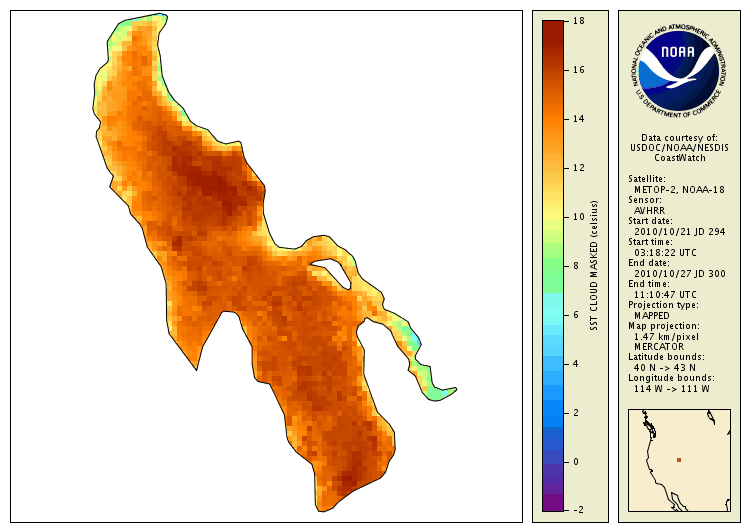Select the '2' colorbar tick label

coord(576,413)
